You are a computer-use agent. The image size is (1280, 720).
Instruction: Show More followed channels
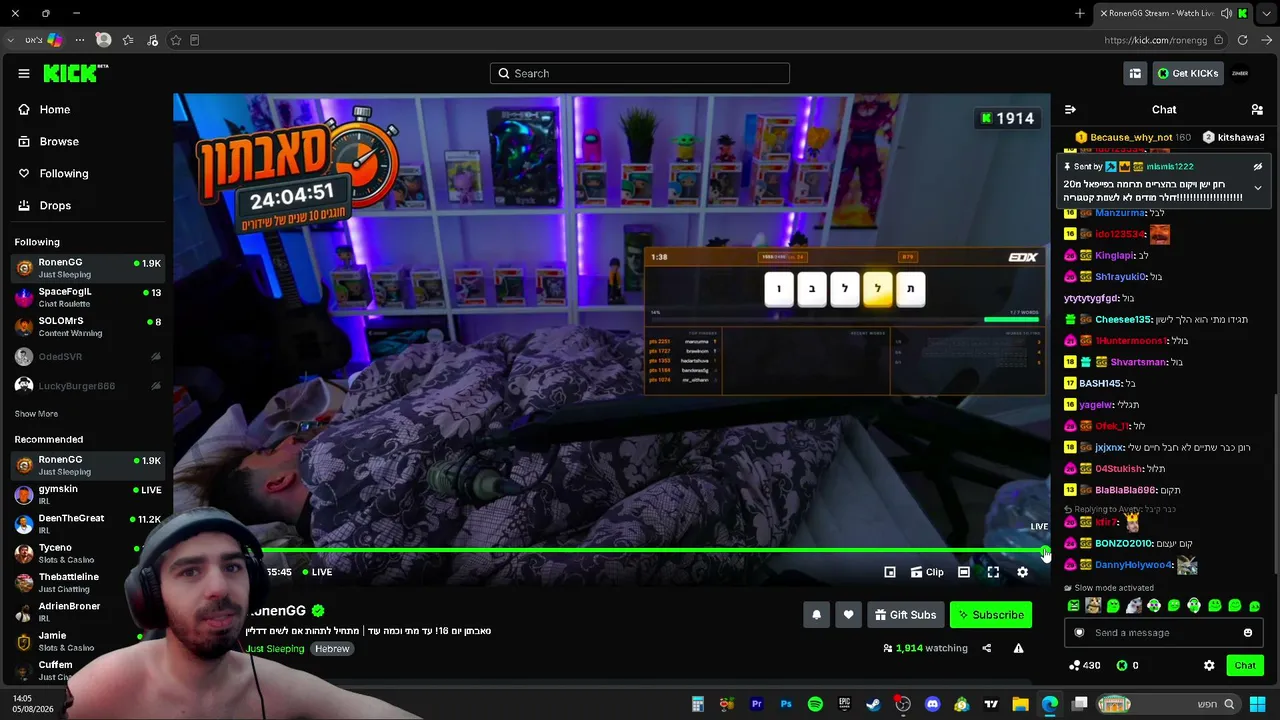(36, 414)
